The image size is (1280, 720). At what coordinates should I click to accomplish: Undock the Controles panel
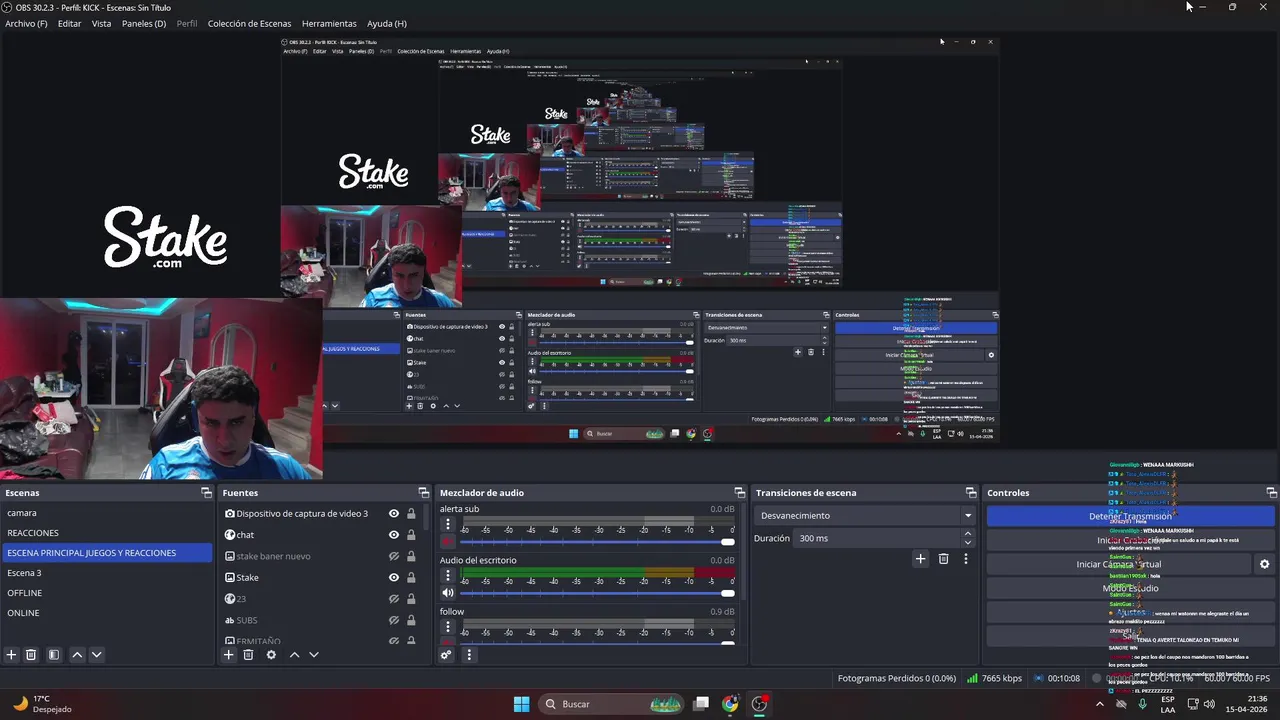(1271, 493)
